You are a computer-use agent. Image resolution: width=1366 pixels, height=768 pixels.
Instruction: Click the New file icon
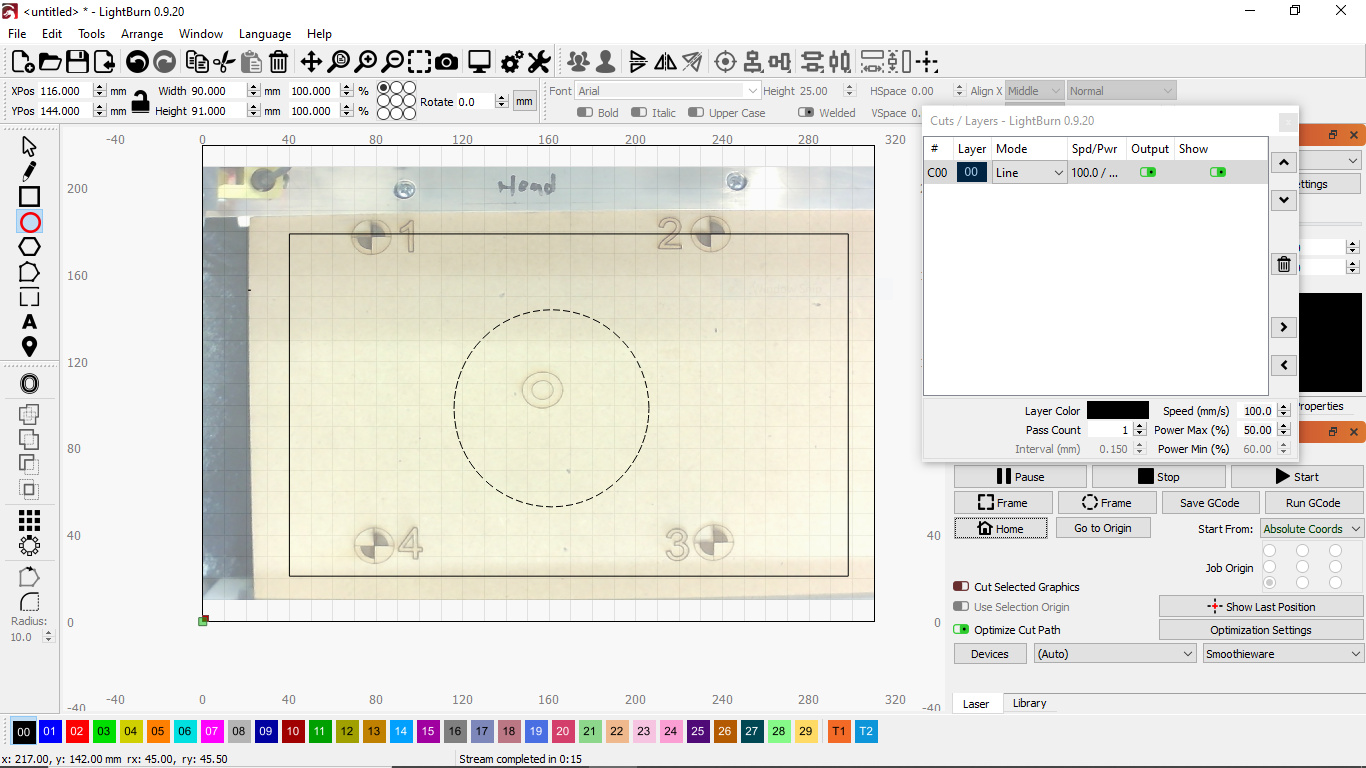[x=22, y=62]
